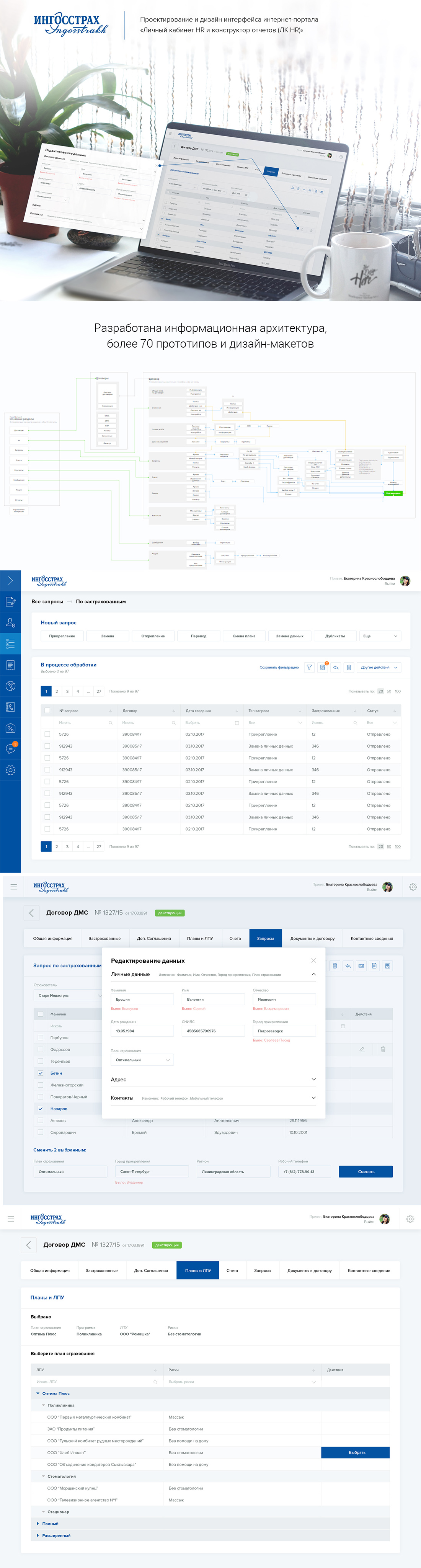This screenshot has height=1568, width=421.
Task: Open Доп. Соглашения tab on the Редактирование данных screen
Action: pyautogui.click(x=154, y=938)
